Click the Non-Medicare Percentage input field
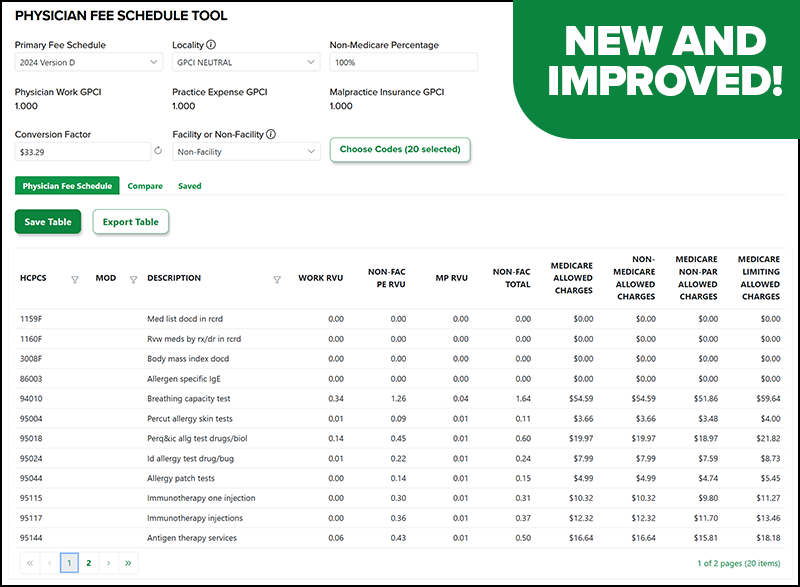Viewport: 800px width, 587px height. tap(404, 62)
